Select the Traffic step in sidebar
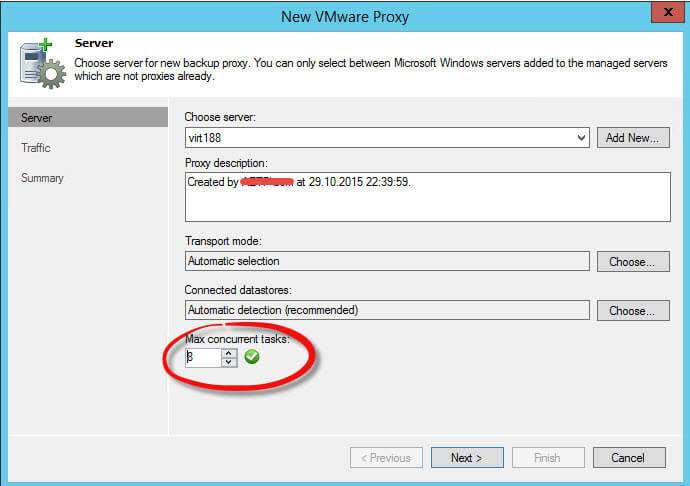690x486 pixels. point(36,147)
